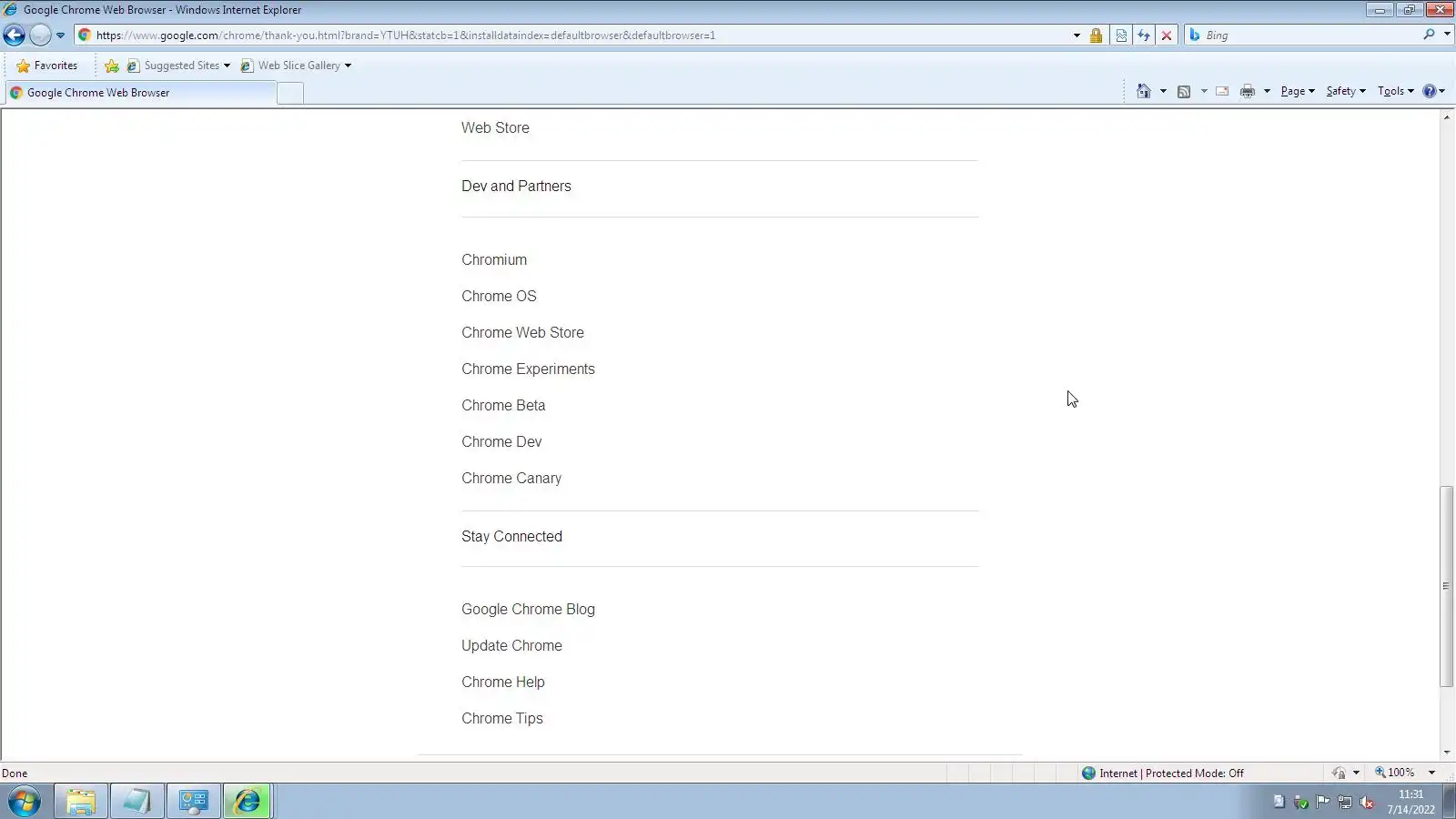Open the Favorites panel

pyautogui.click(x=47, y=66)
